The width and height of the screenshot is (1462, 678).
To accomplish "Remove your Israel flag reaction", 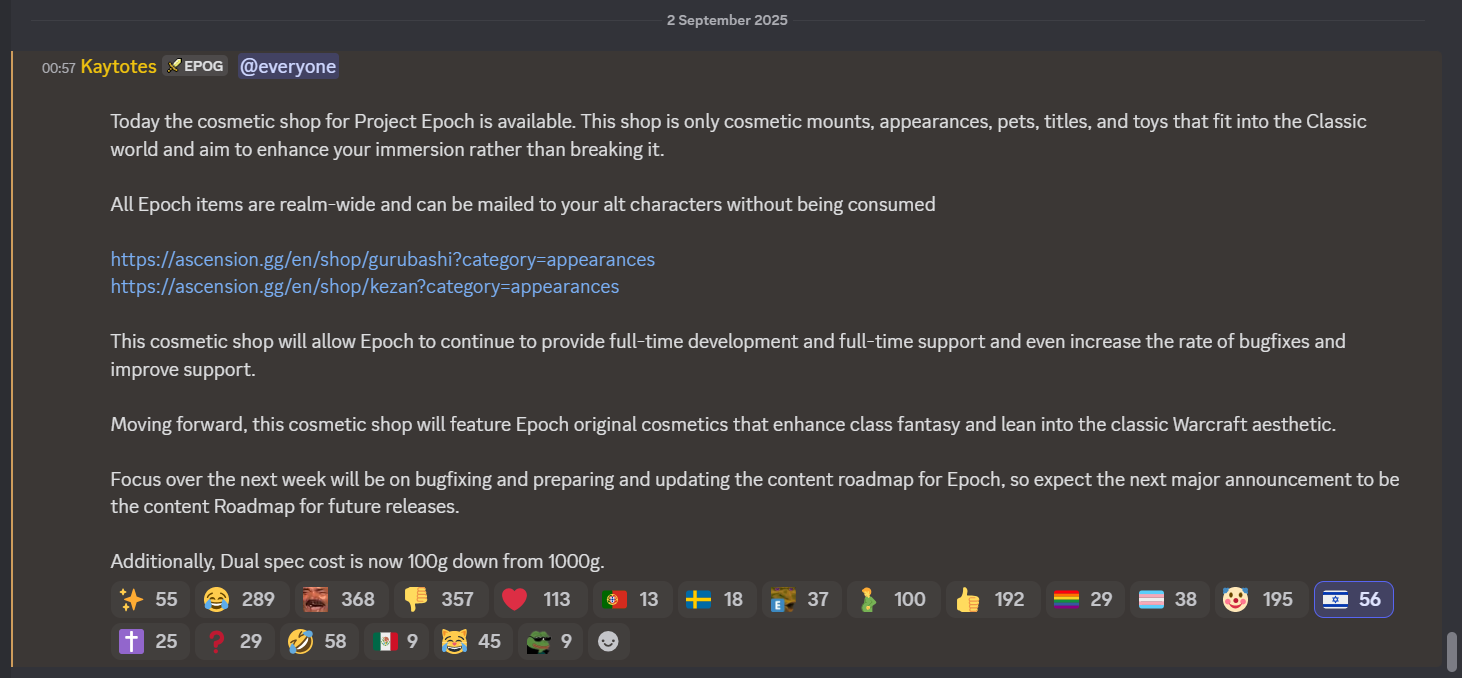I will coord(1353,599).
